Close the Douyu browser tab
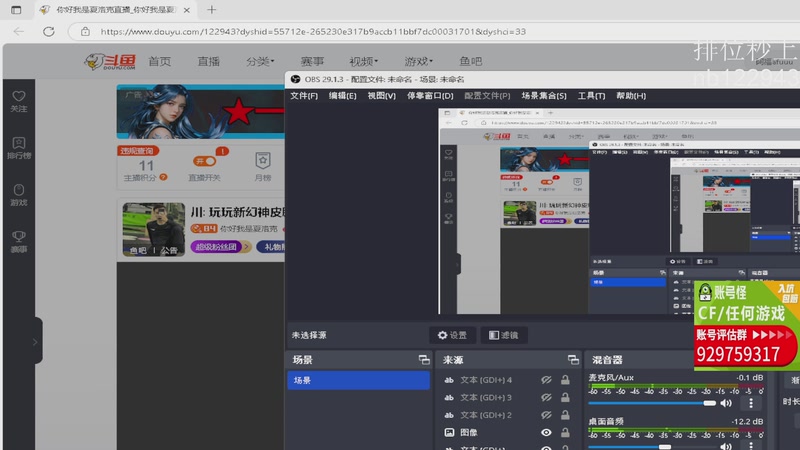Screen dimensions: 800x450 click(187, 10)
